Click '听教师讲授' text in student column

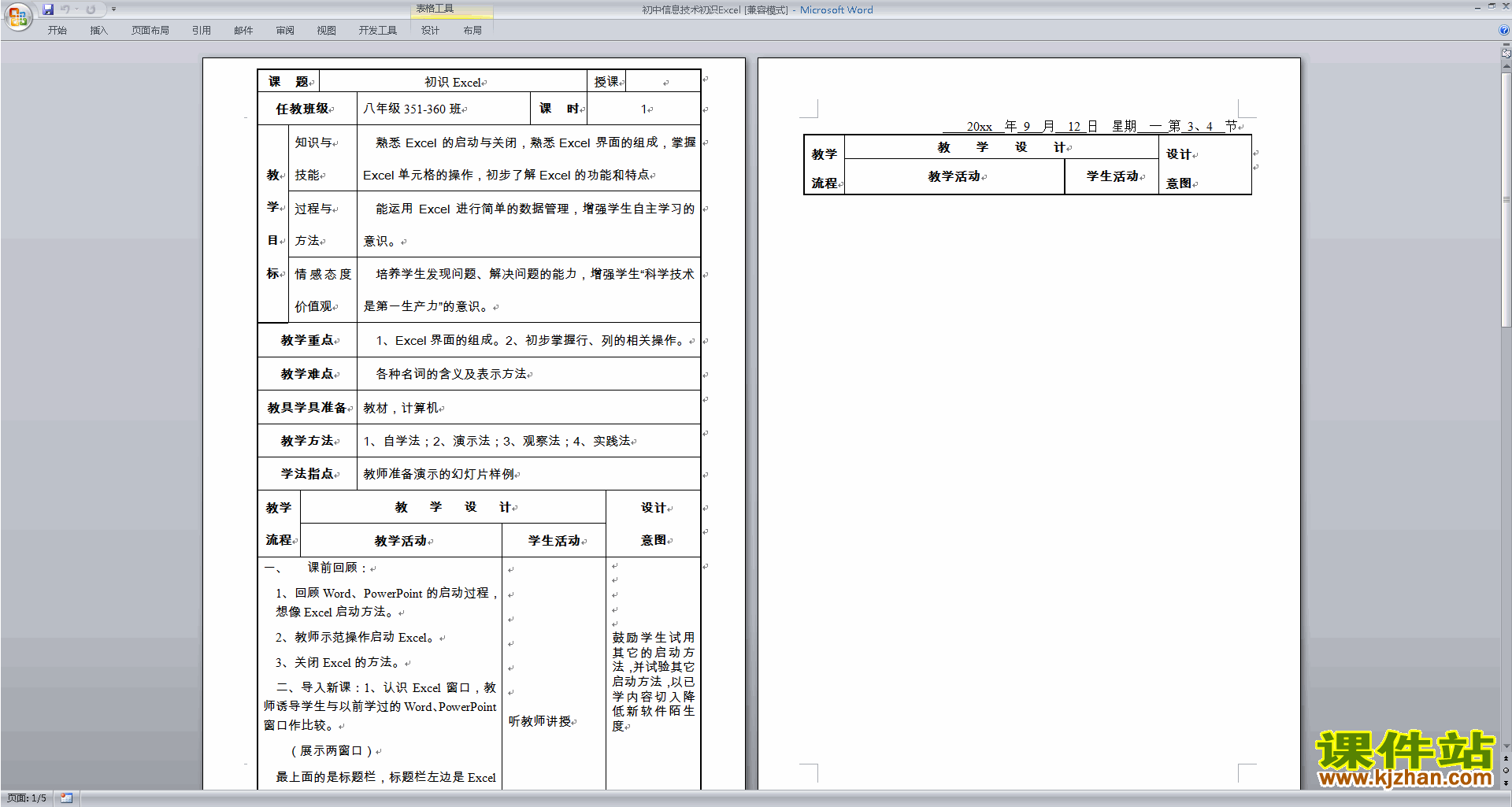tap(540, 721)
